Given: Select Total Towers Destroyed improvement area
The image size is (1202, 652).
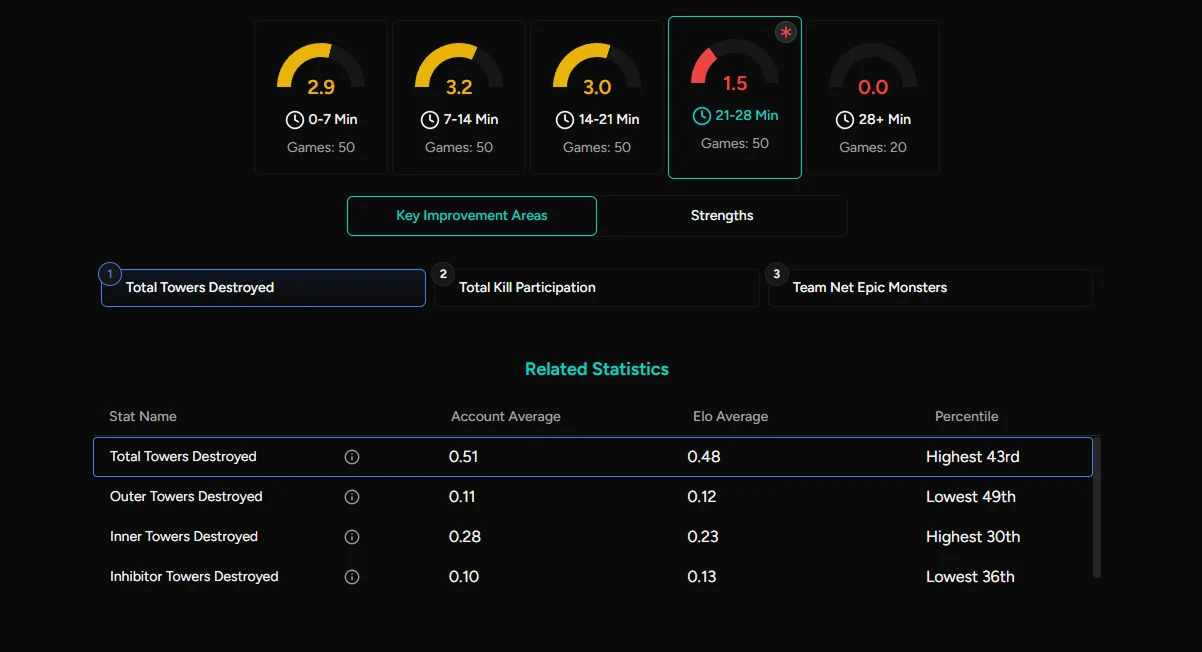Looking at the screenshot, I should (263, 288).
